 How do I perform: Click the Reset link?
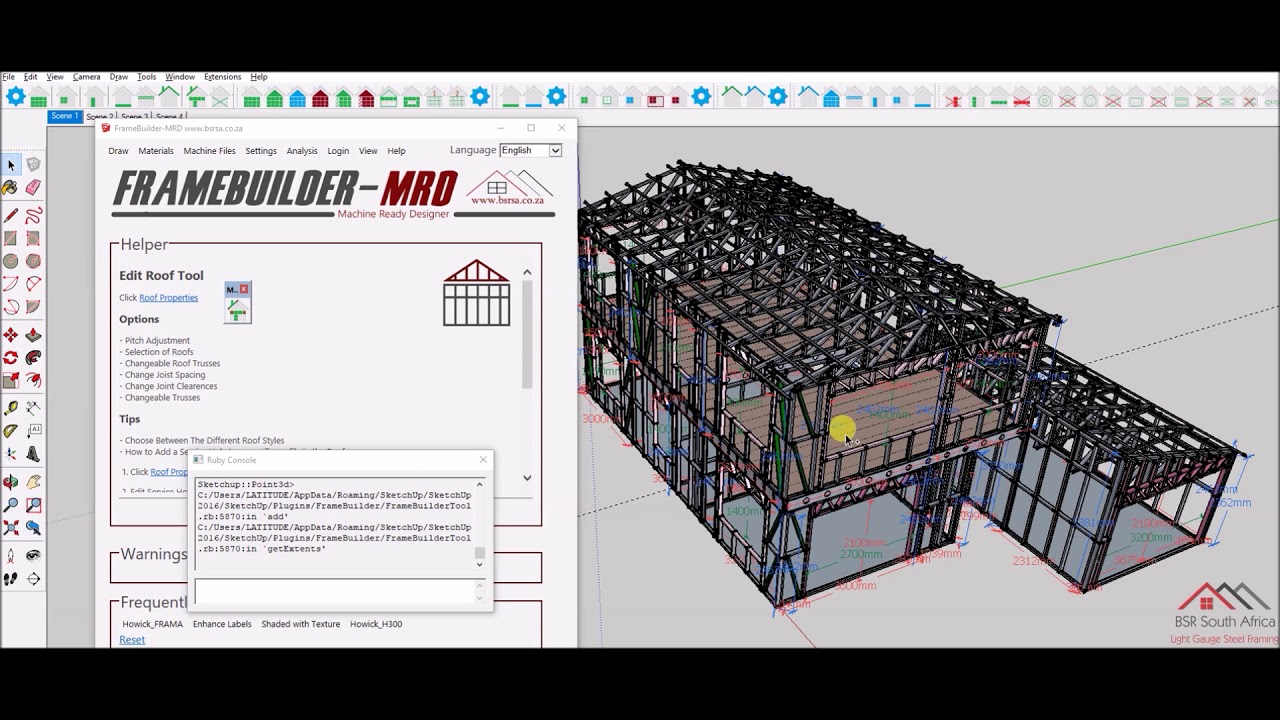pyautogui.click(x=132, y=640)
